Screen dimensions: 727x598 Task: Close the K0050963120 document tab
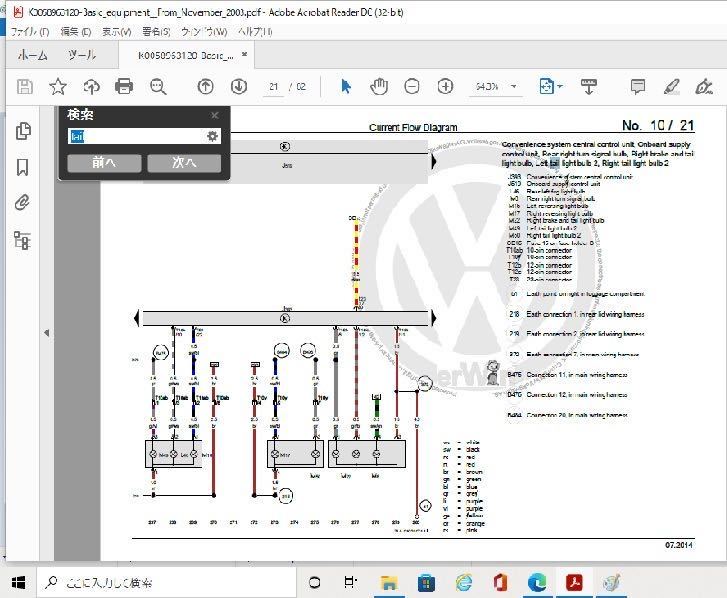pyautogui.click(x=244, y=55)
